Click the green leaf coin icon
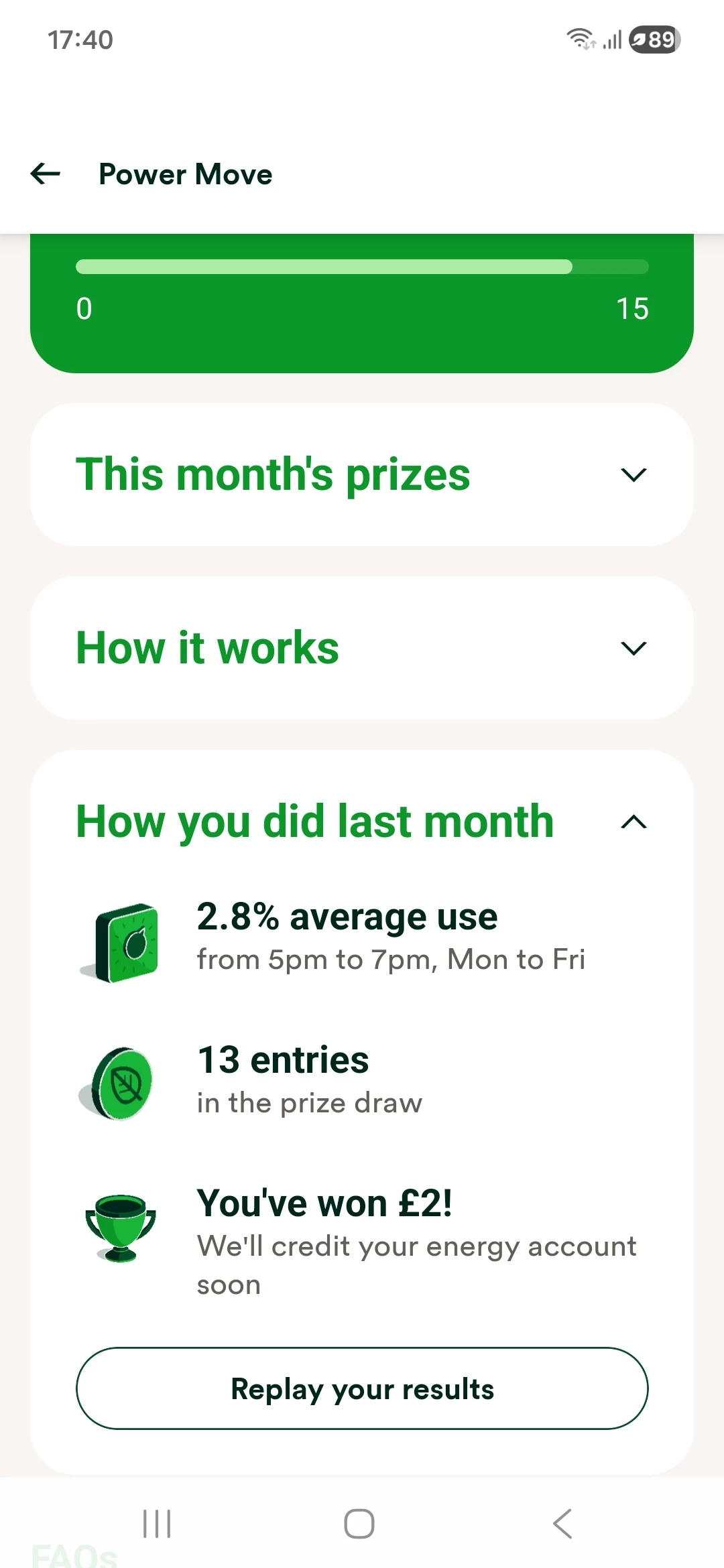This screenshot has width=724, height=1568. (x=117, y=1084)
